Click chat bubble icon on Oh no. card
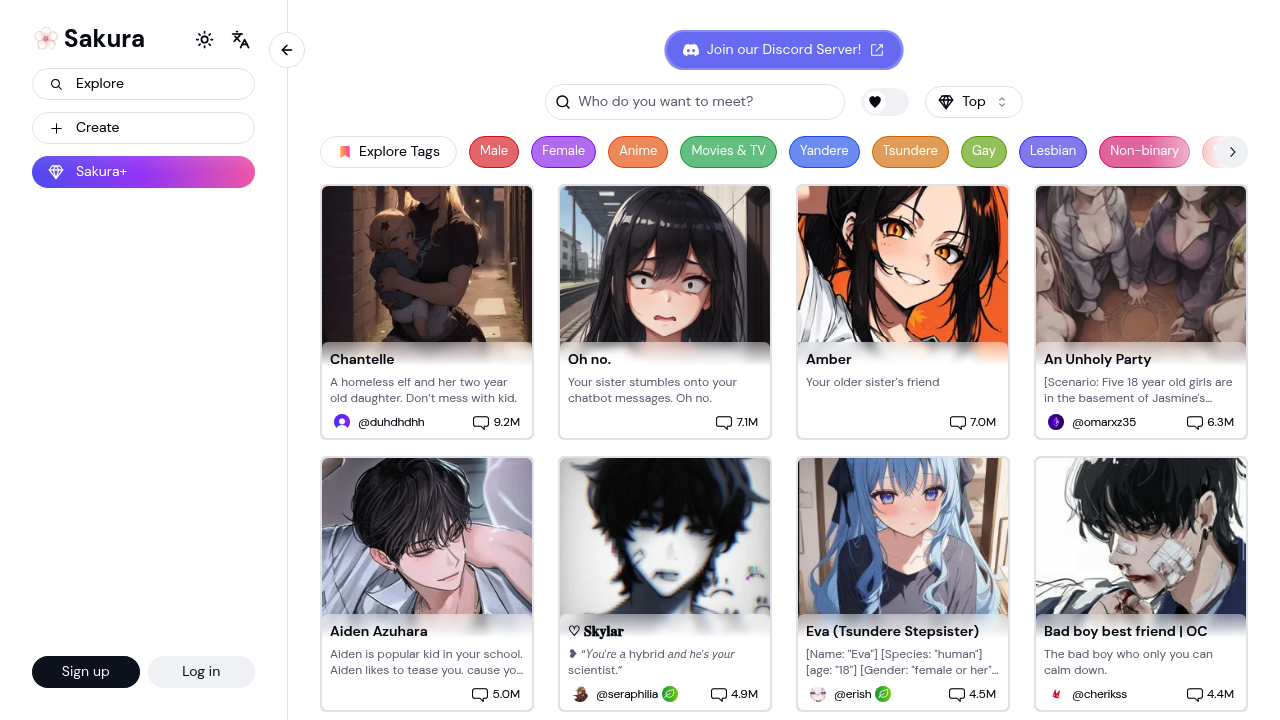The height and width of the screenshot is (720, 1280). click(724, 423)
